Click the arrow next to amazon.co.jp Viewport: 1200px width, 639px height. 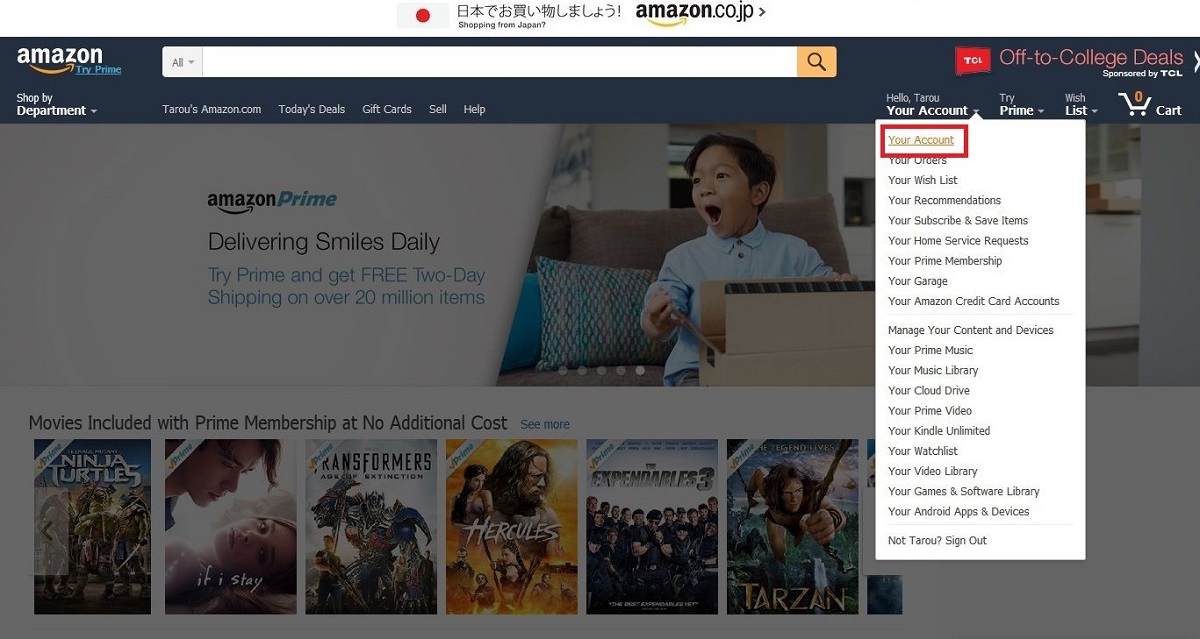(x=763, y=13)
